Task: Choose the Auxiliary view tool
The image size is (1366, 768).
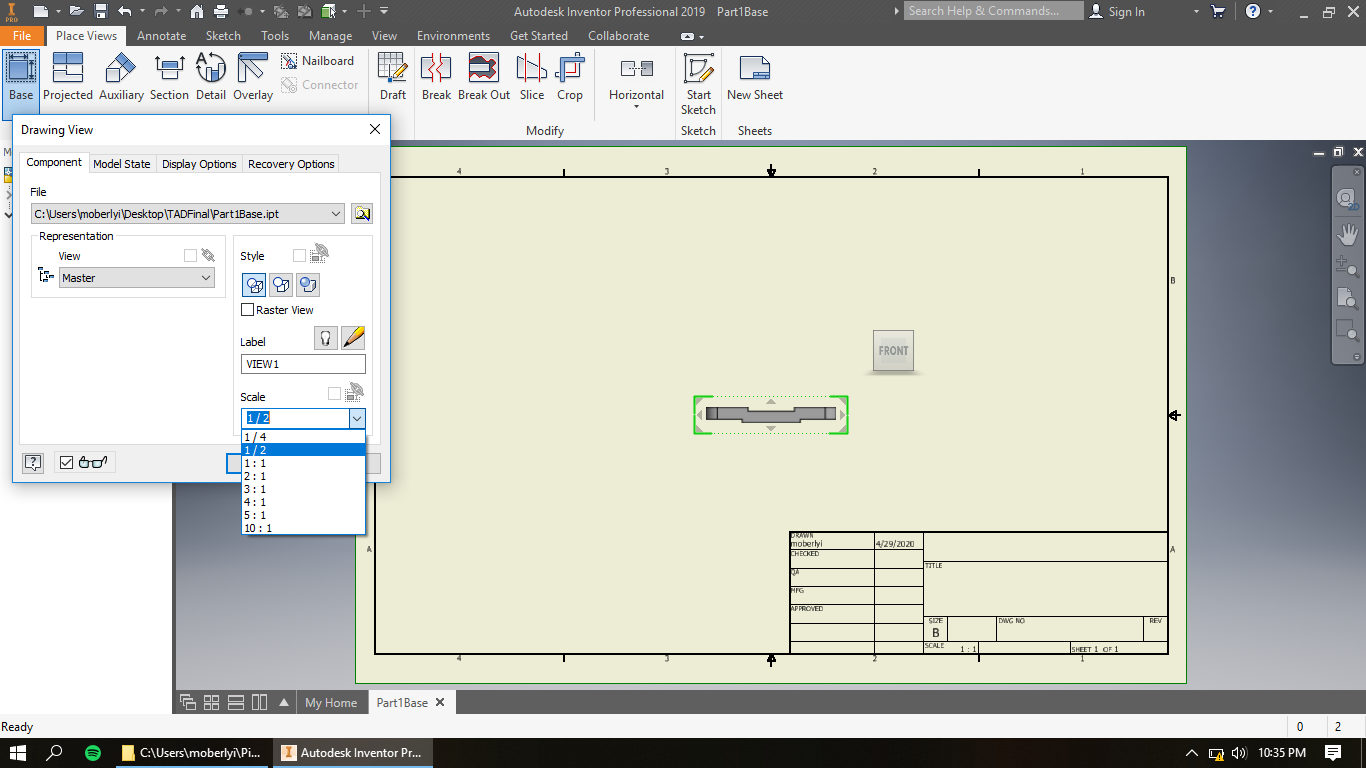Action: pyautogui.click(x=121, y=77)
